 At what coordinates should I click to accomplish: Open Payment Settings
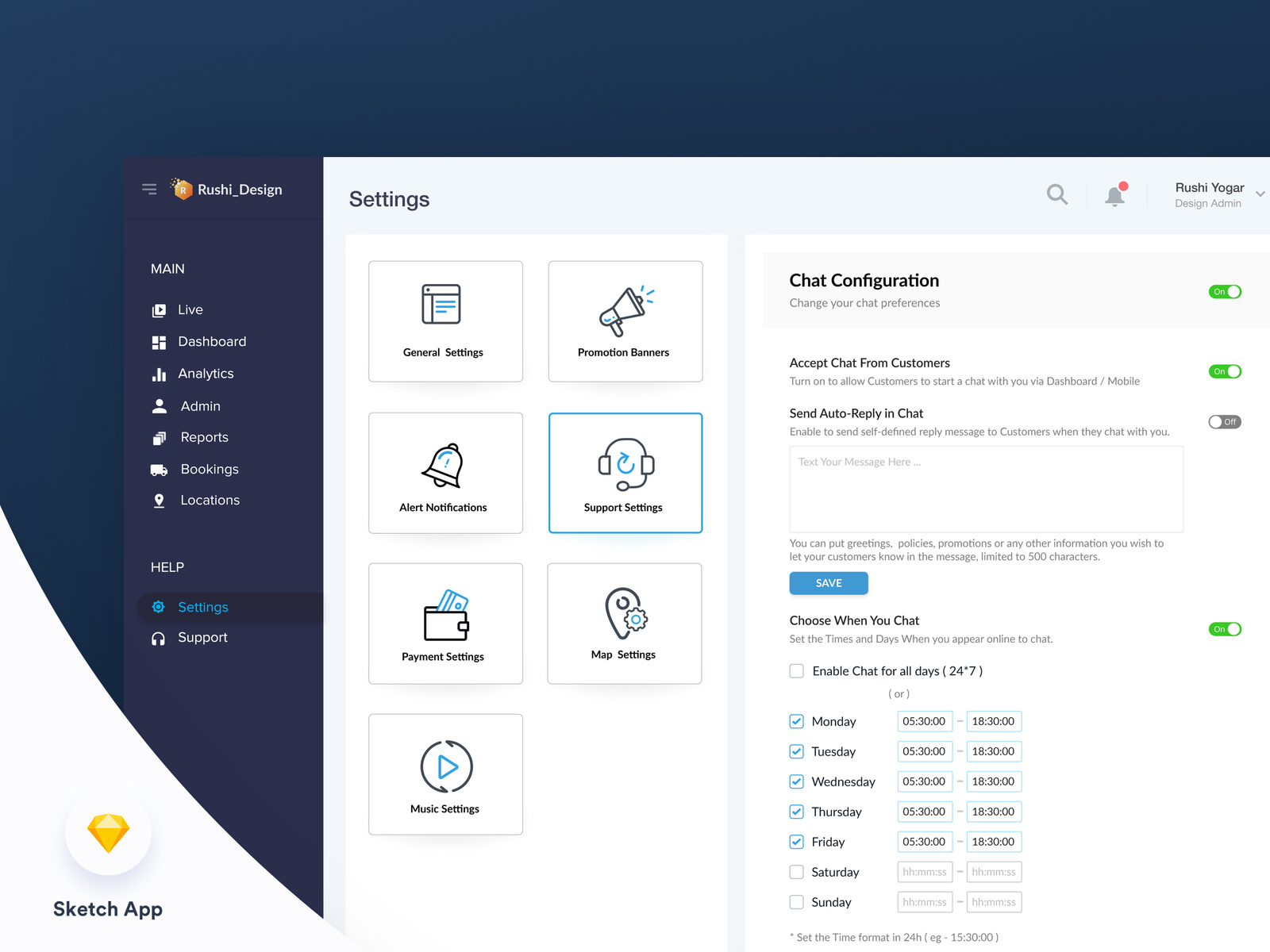444,624
